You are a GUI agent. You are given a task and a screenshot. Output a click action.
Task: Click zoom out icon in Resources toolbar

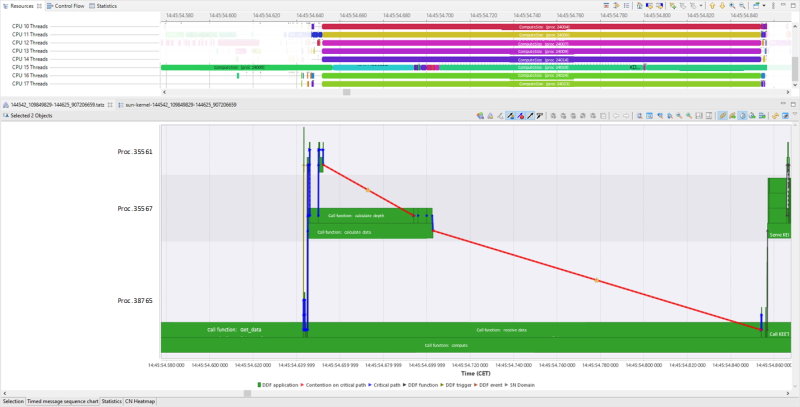[742, 6]
